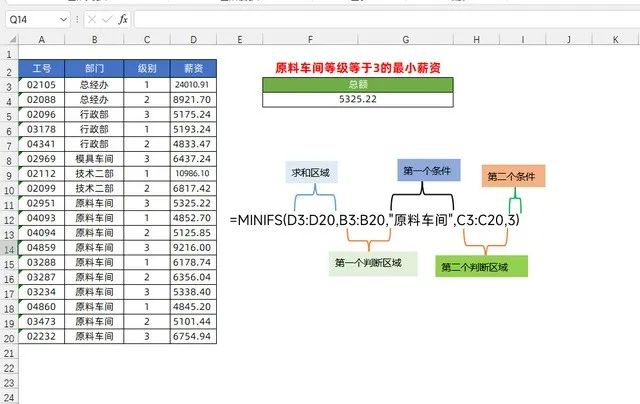Viewport: 640px width, 404px height.
Task: Click the Enter checkmark icon in formula bar
Action: click(106, 19)
